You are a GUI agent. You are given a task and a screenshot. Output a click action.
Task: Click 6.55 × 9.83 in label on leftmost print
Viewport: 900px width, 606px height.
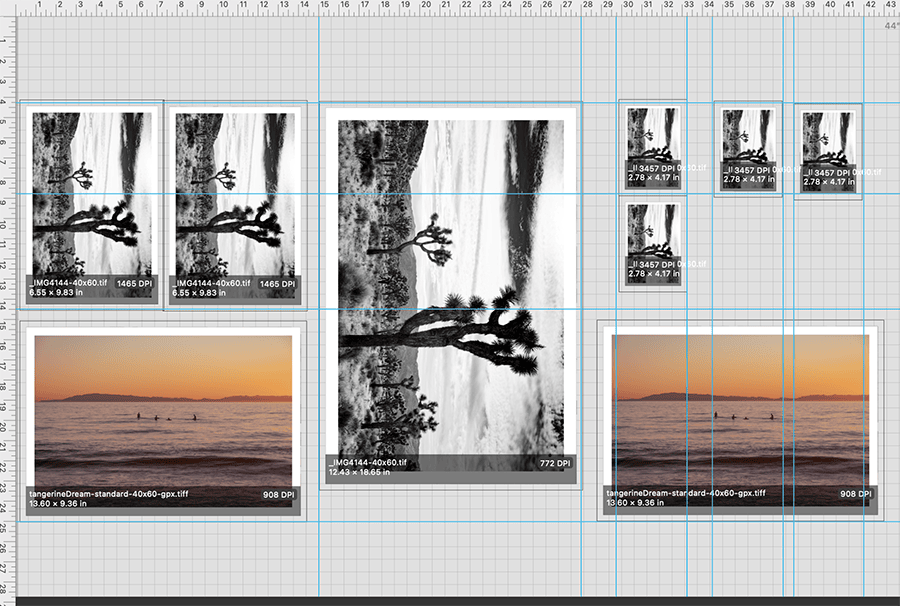[56, 293]
